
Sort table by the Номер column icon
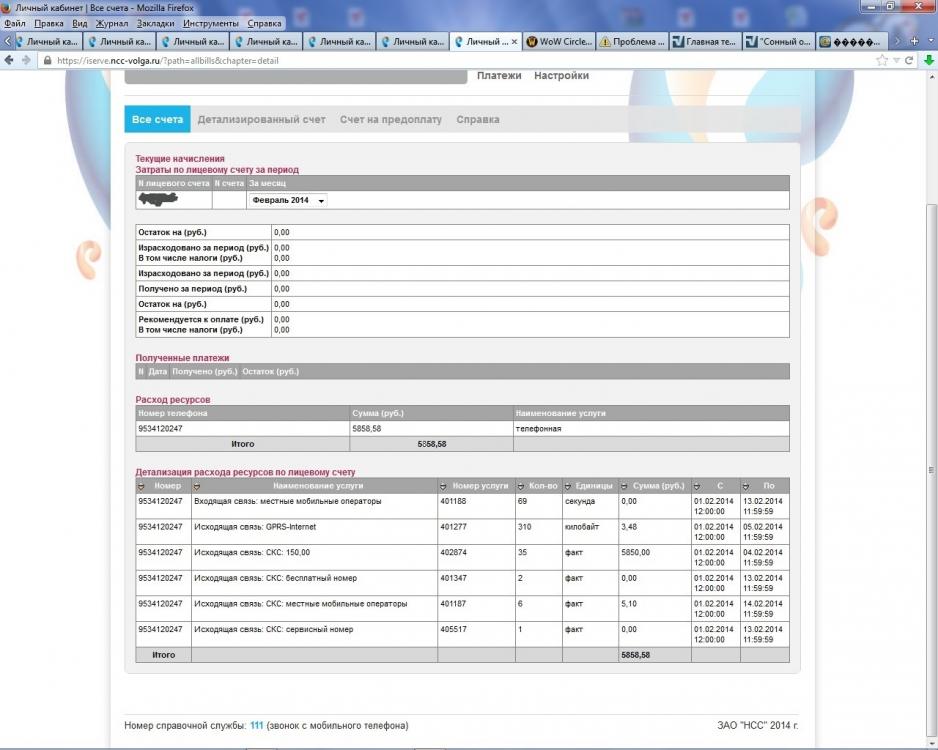(x=142, y=486)
